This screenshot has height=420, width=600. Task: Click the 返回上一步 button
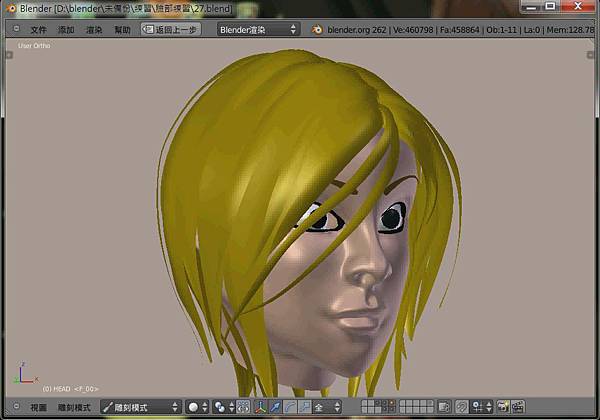pos(171,30)
